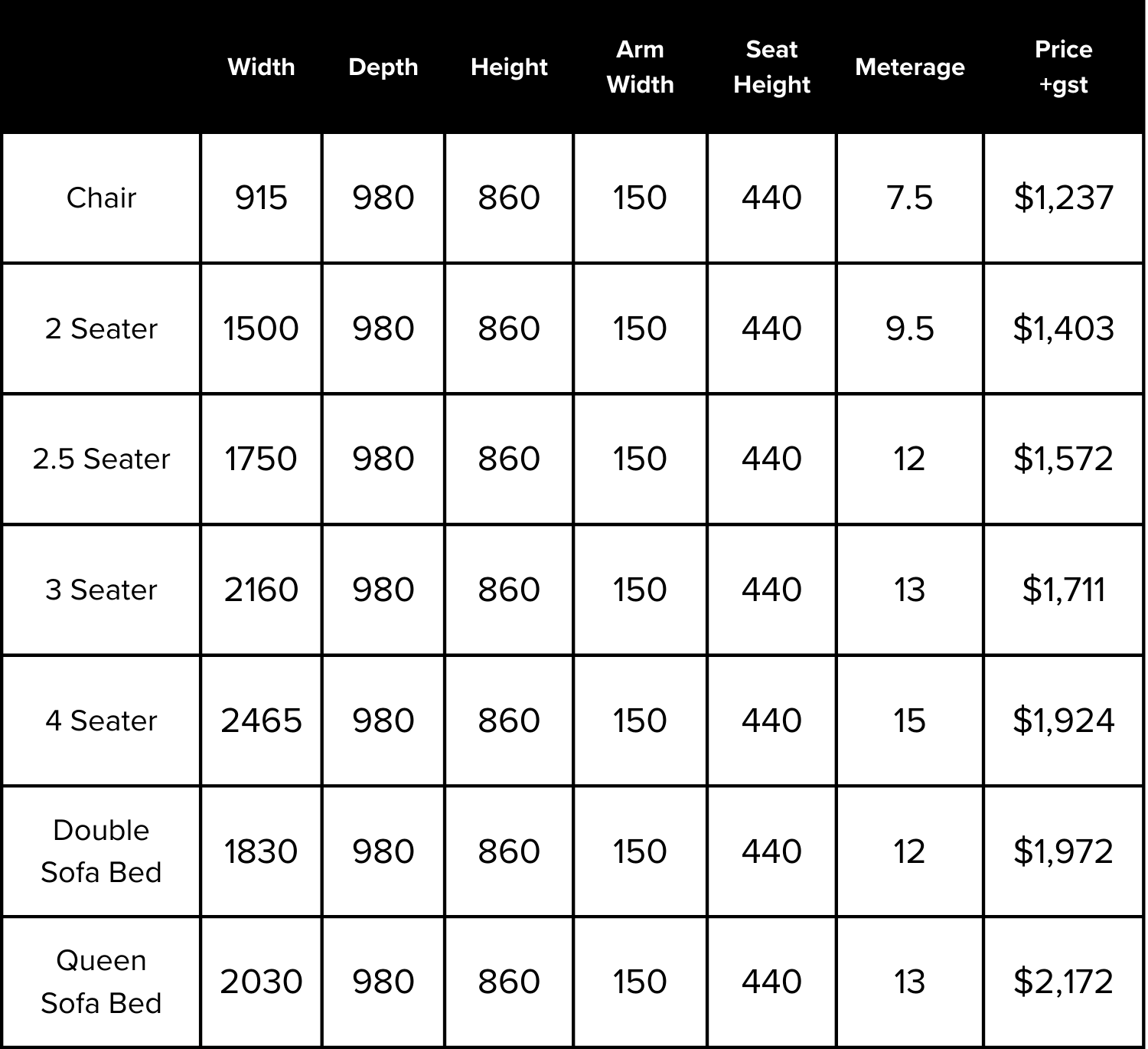This screenshot has width=1148, height=1049.
Task: Select the 3 Seater row label
Action: click(101, 590)
